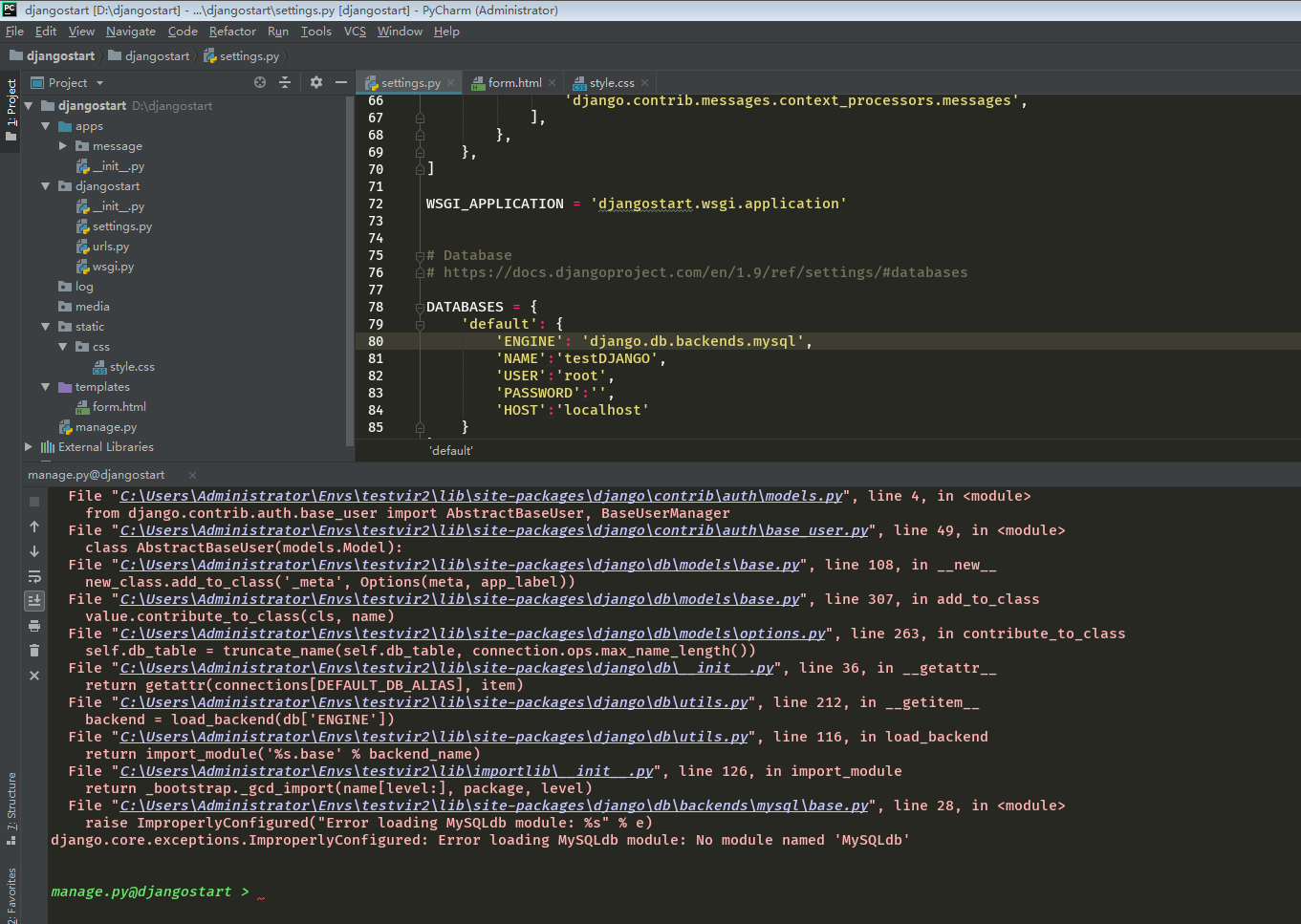
Task: Collapse all nodes in Project panel
Action: coord(285,83)
